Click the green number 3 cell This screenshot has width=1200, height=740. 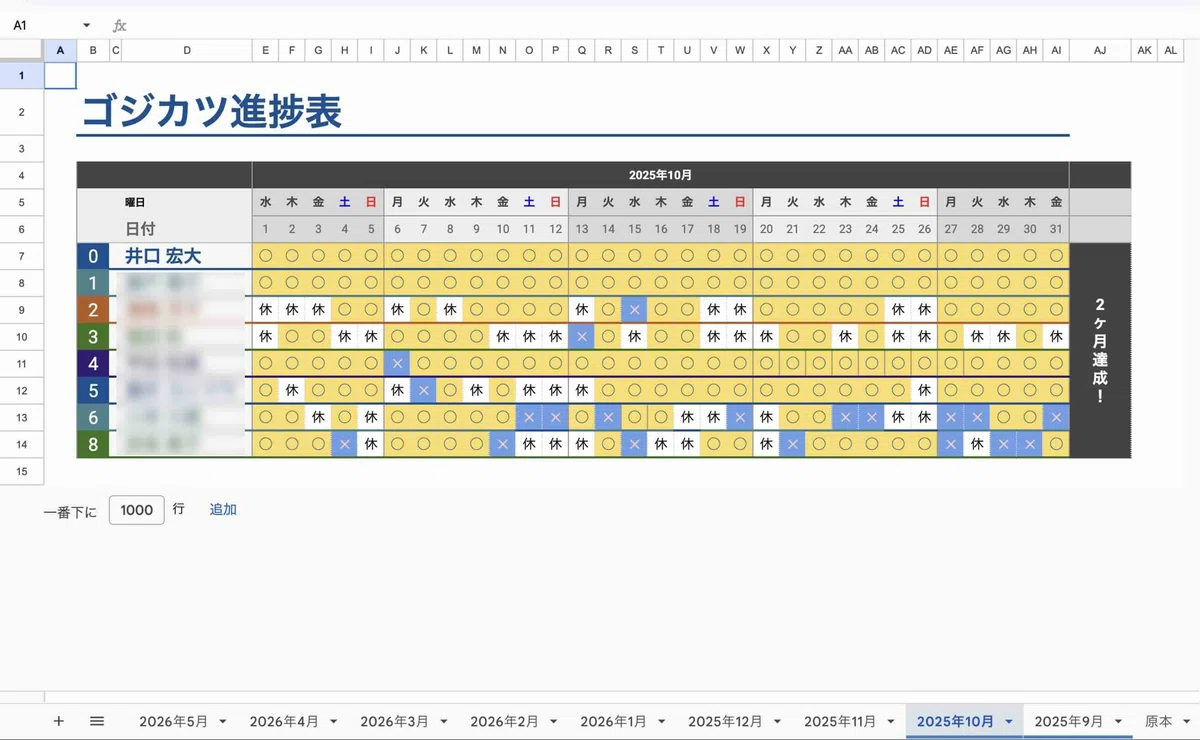(x=93, y=337)
